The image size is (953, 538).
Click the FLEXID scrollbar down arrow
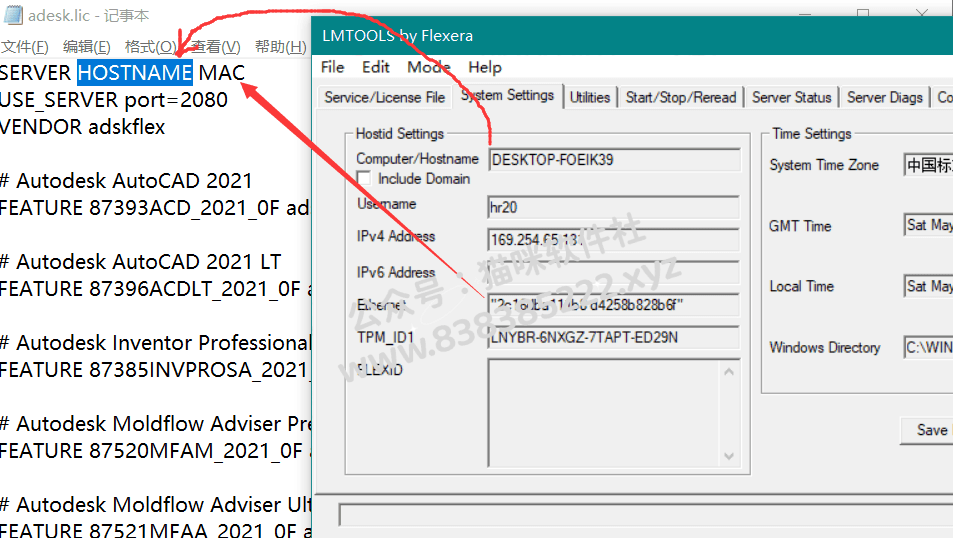[x=729, y=456]
